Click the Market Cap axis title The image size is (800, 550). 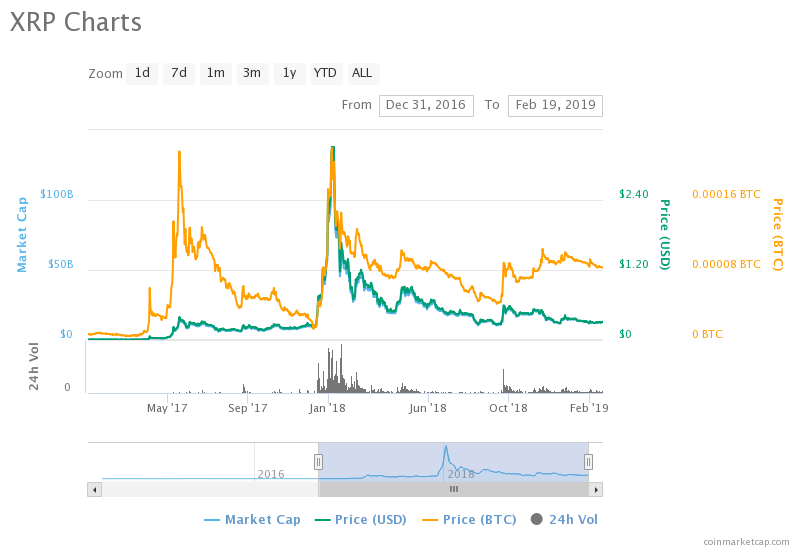click(21, 235)
